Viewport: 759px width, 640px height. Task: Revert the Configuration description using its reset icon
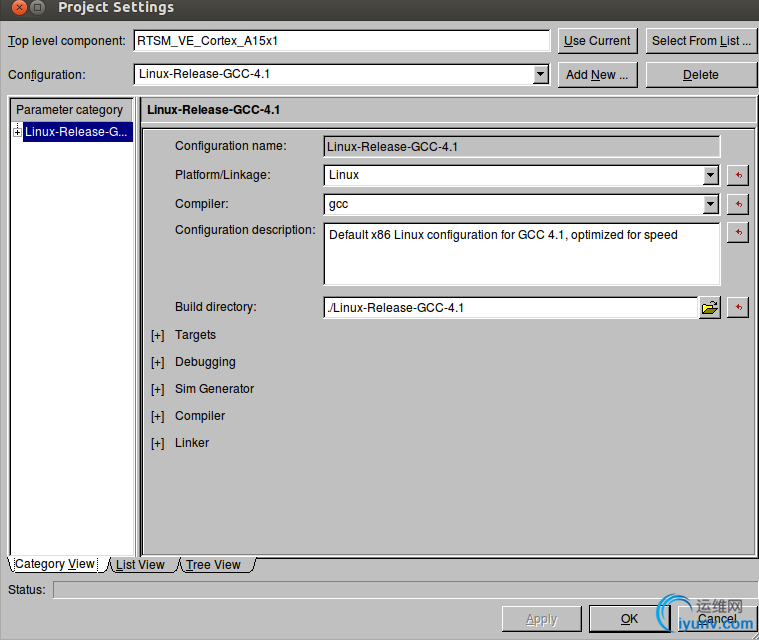tap(738, 233)
